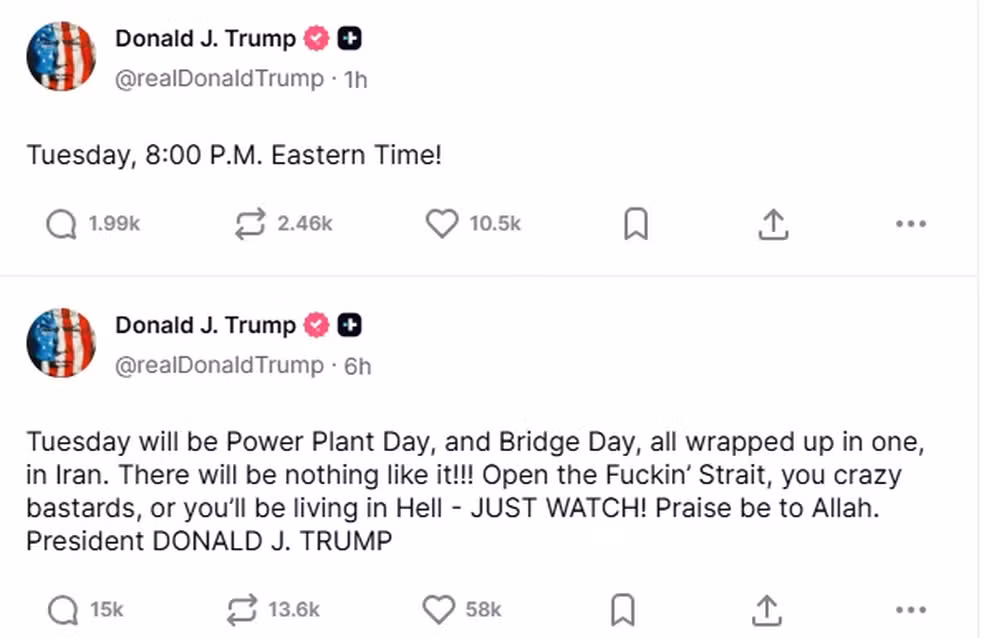Screen dimensions: 984x638
Task: Open the profile avatar on the 1h post
Action: [61, 56]
